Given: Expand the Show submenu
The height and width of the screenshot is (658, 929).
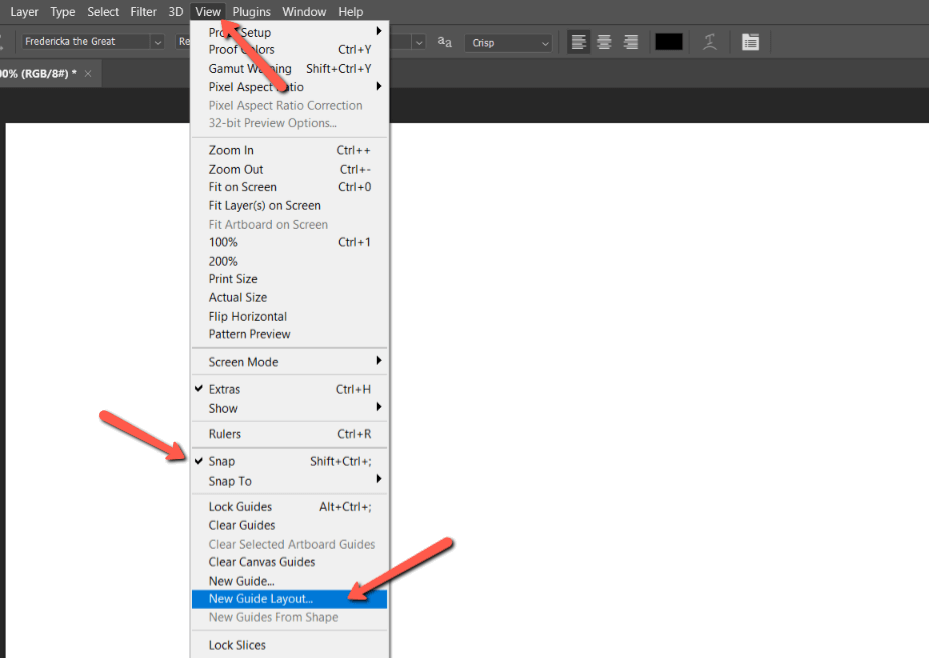Looking at the screenshot, I should click(223, 408).
